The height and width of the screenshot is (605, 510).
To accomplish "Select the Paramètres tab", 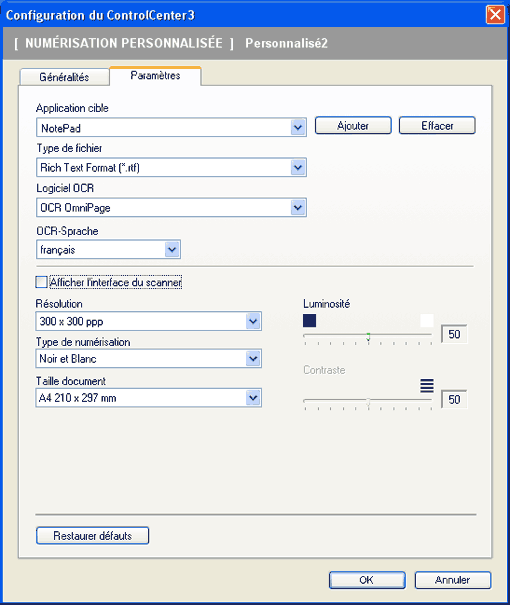I will pyautogui.click(x=155, y=76).
